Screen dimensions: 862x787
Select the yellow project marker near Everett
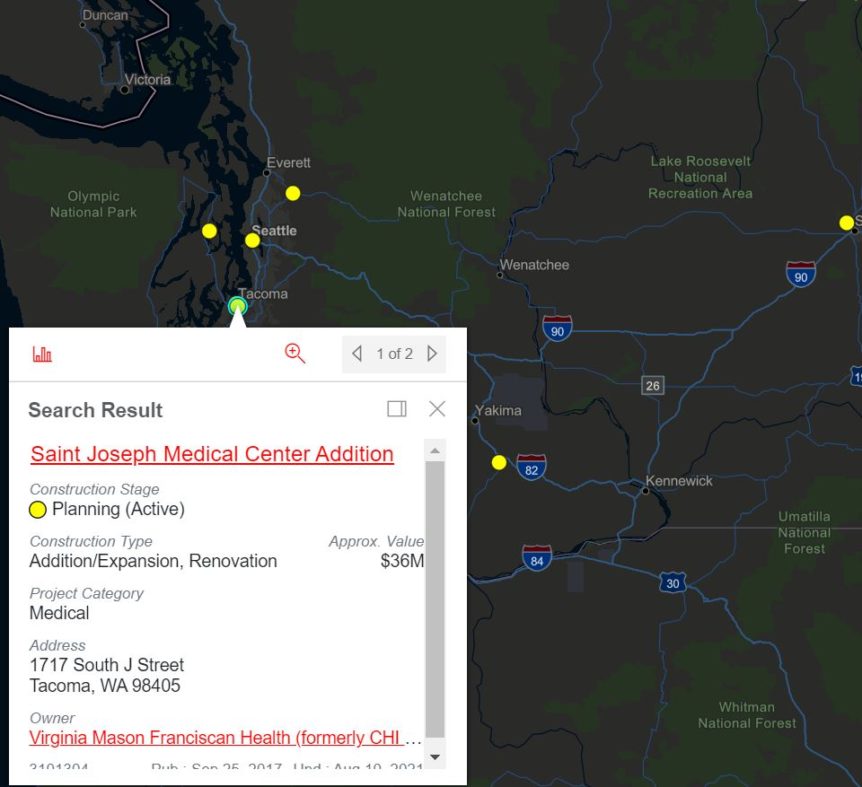click(x=292, y=193)
